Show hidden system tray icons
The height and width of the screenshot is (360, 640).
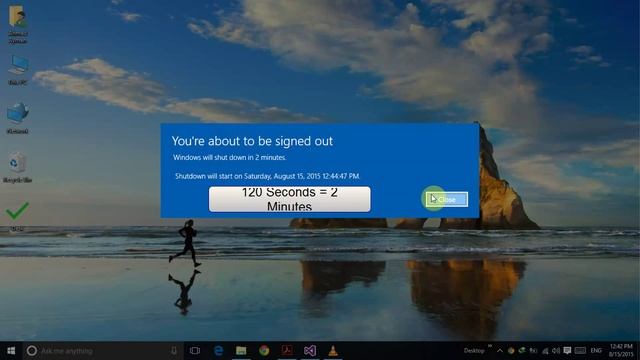(500, 351)
